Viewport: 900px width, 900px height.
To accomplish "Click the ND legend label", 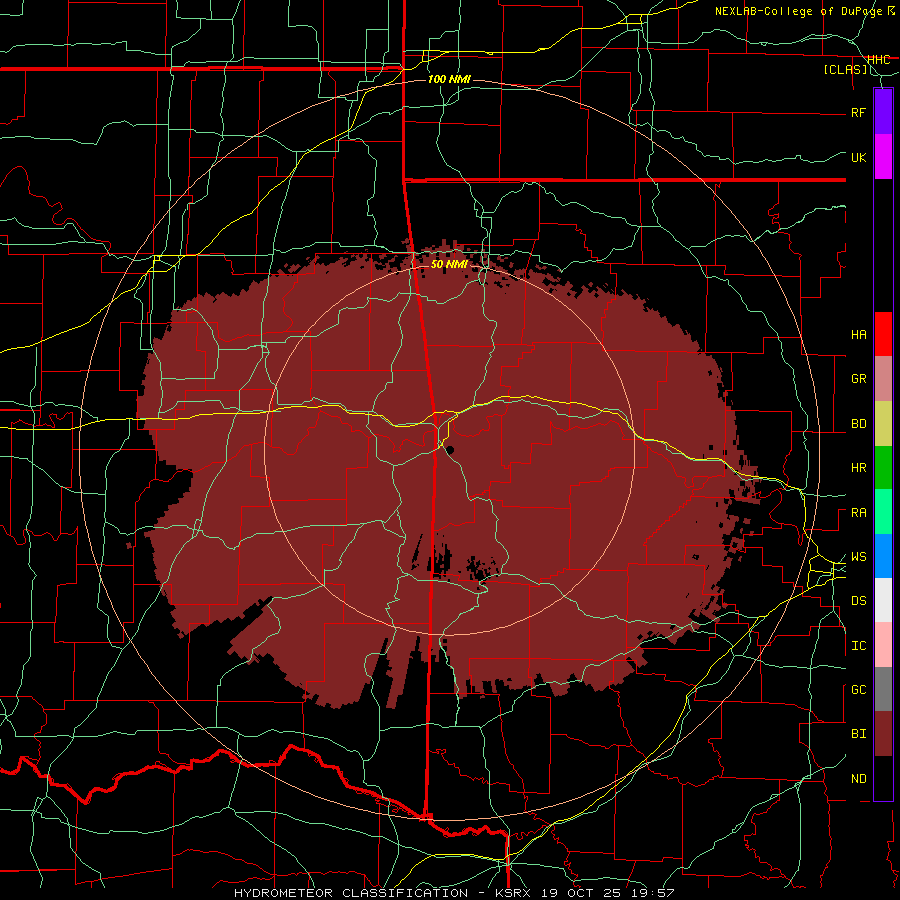I will click(x=859, y=779).
